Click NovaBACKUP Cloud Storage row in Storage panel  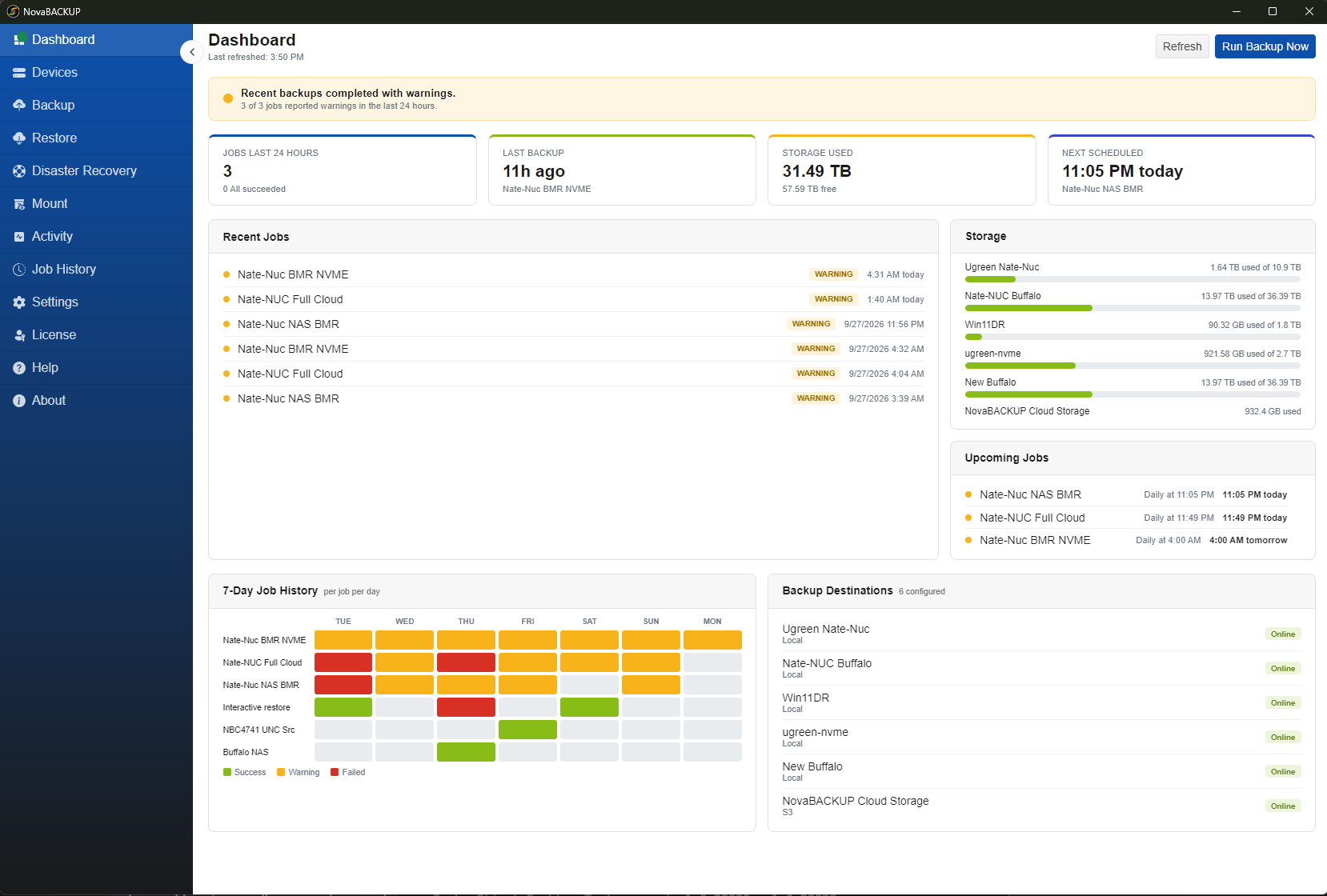point(1133,411)
